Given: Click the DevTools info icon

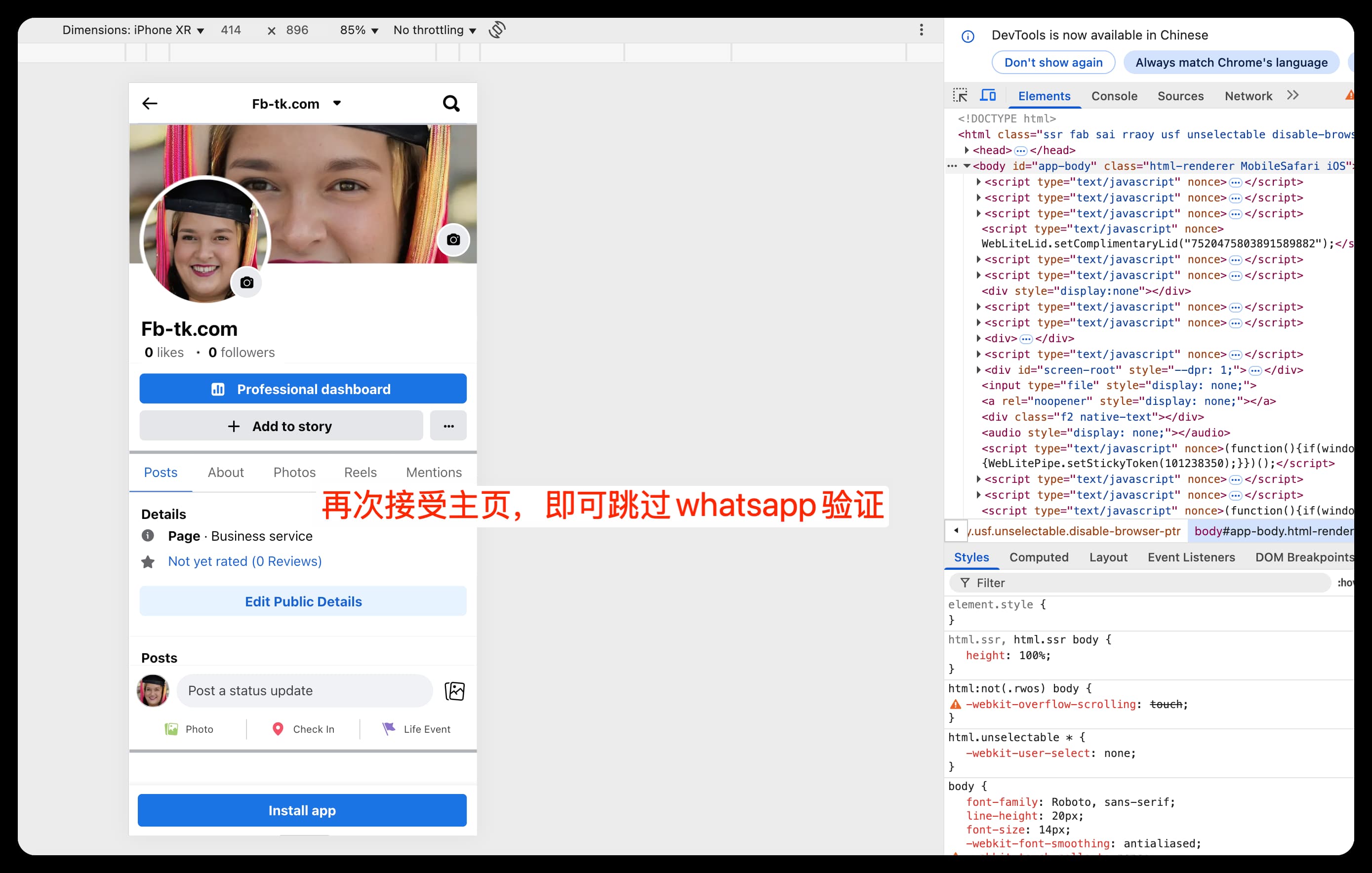Looking at the screenshot, I should (x=968, y=37).
